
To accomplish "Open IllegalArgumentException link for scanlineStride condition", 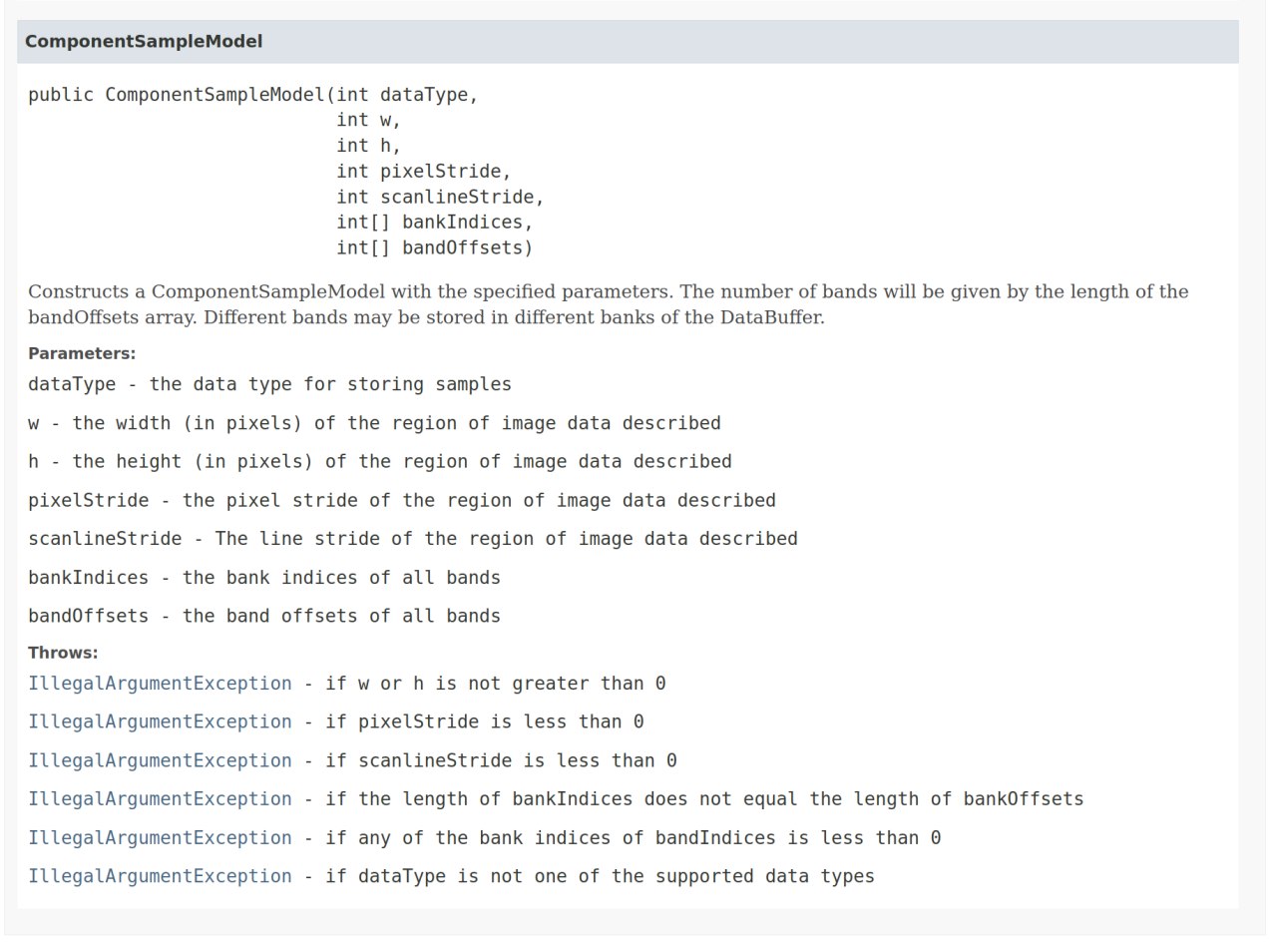I will pos(160,760).
